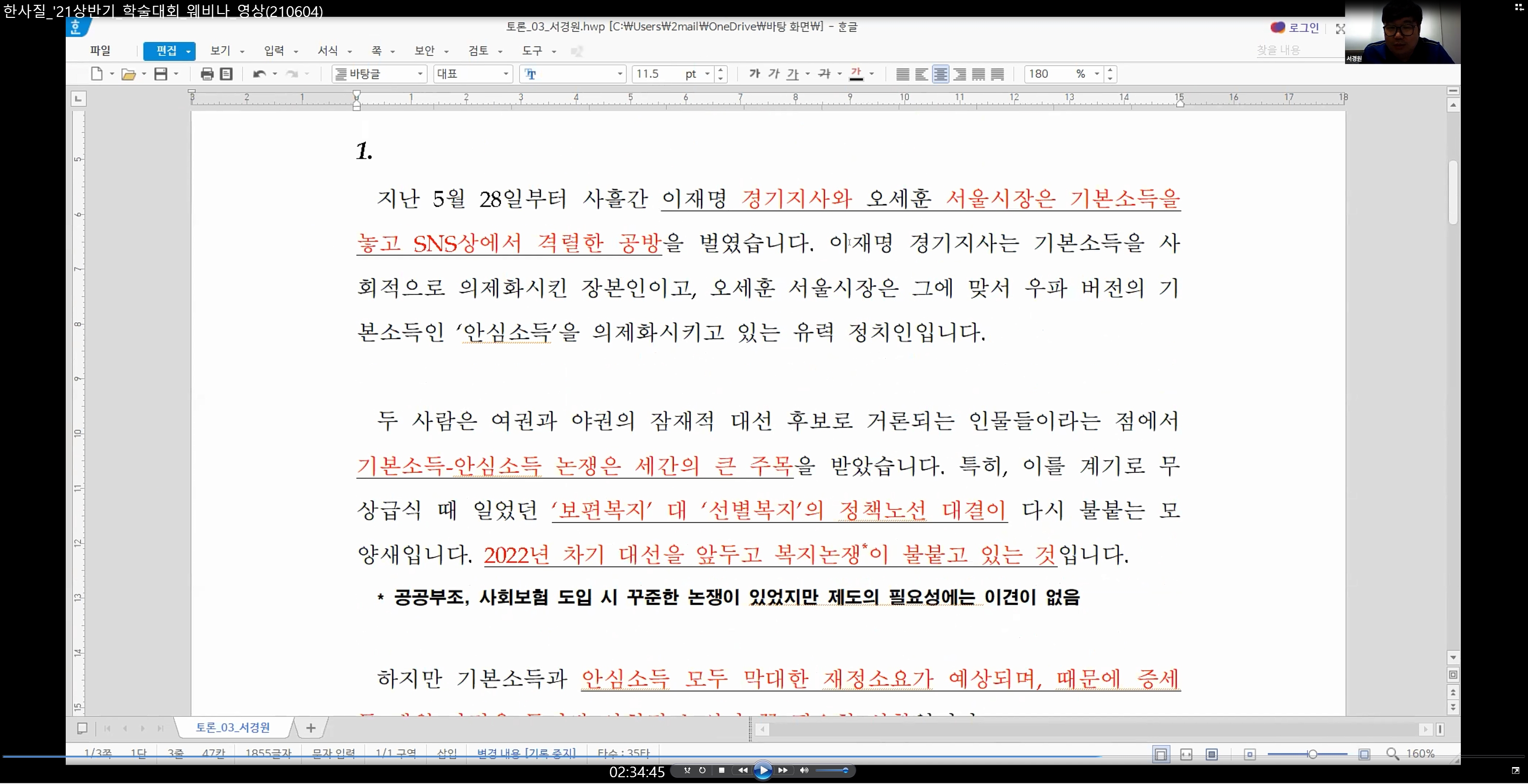Click the 로그인 login button
This screenshot has width=1528, height=784.
click(x=1295, y=28)
